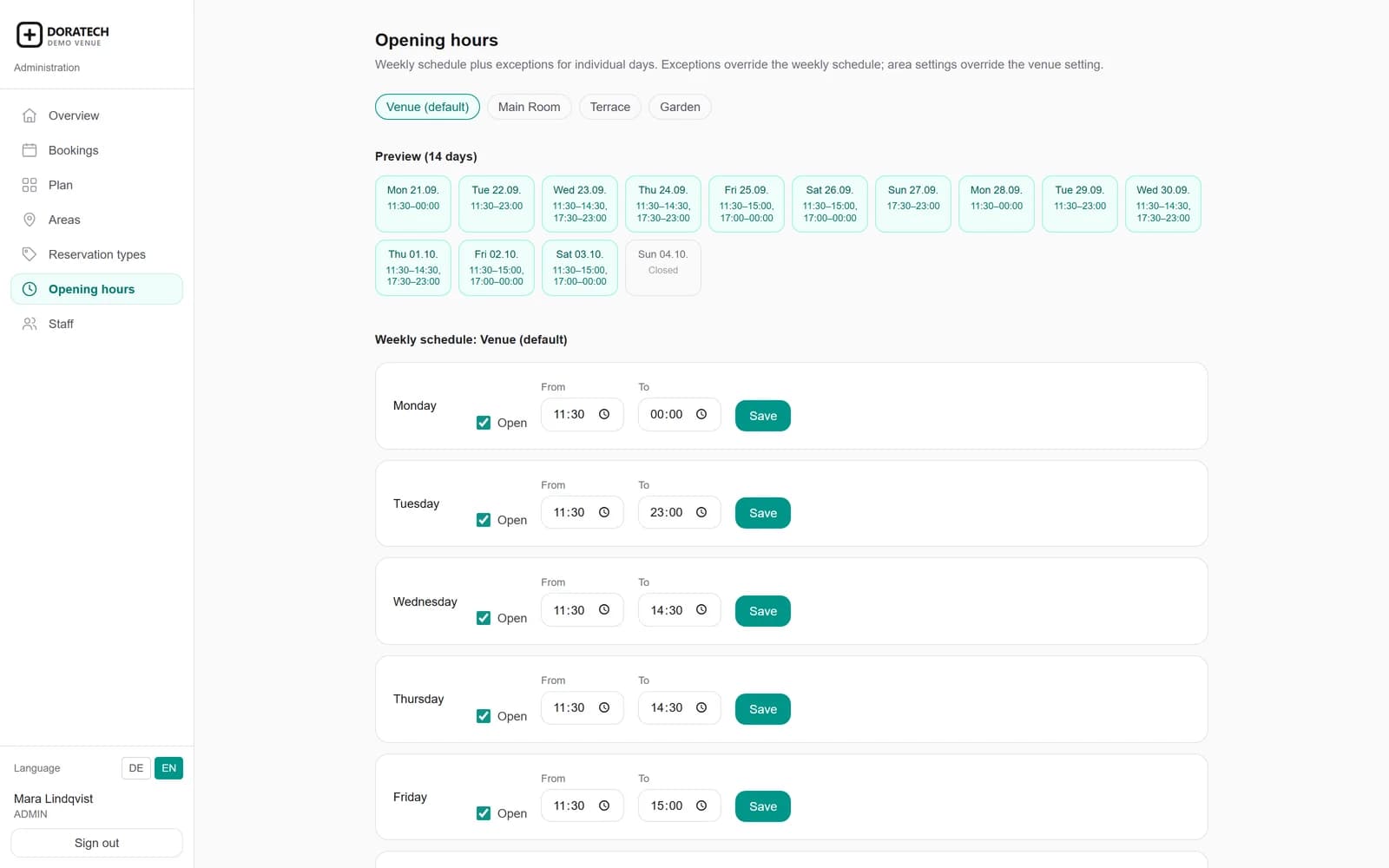Switch language to DE
Viewport: 1389px width, 868px height.
point(136,768)
